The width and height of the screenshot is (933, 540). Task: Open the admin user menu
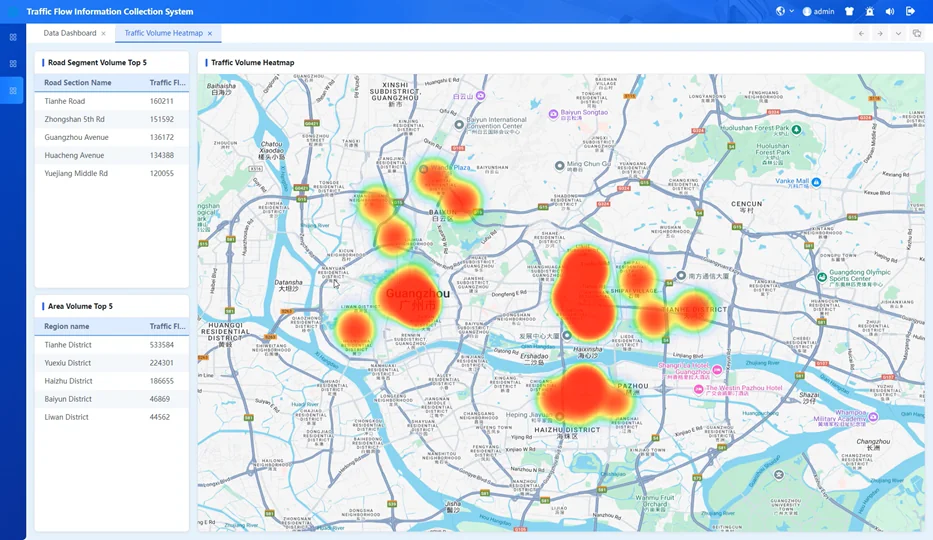818,11
